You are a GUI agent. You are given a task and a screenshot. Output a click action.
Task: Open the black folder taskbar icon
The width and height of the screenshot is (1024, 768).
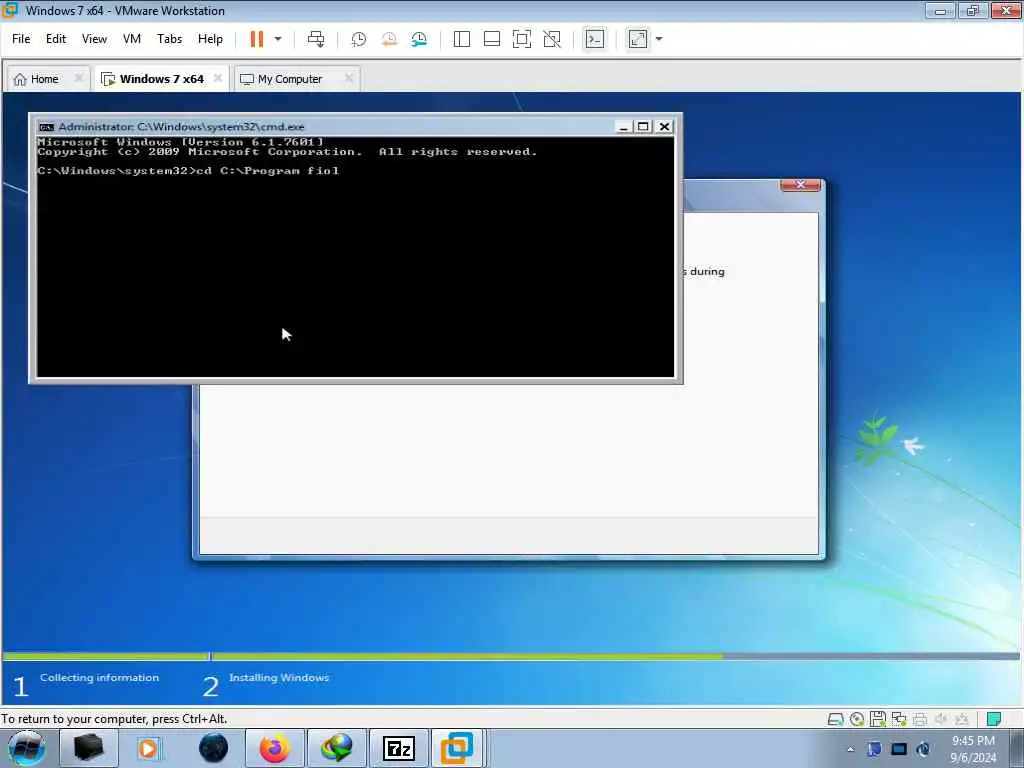(x=89, y=748)
